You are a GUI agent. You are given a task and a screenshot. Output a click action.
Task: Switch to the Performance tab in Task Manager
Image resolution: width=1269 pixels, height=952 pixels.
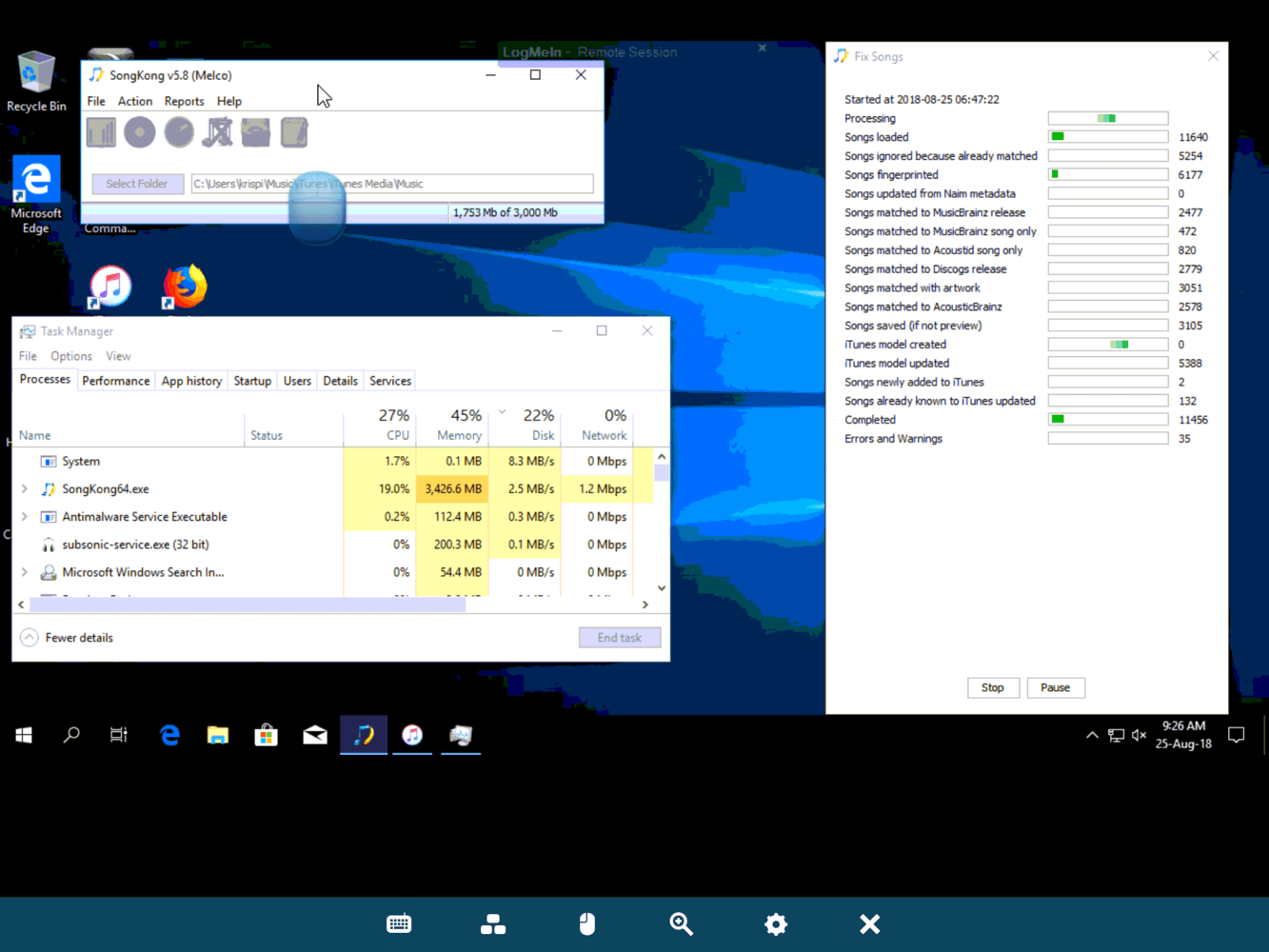coord(116,381)
